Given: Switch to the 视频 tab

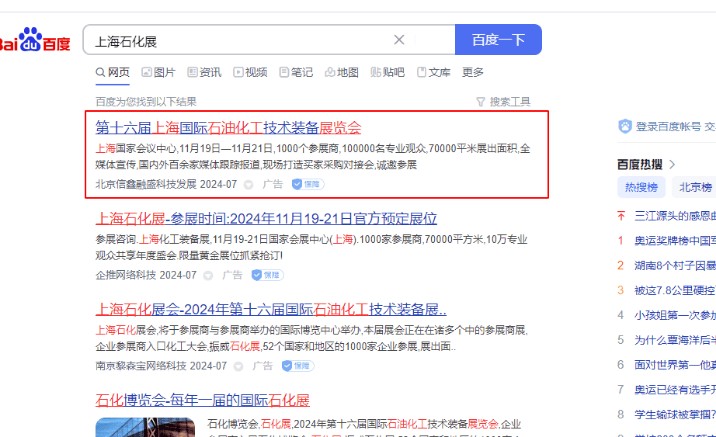Looking at the screenshot, I should pyautogui.click(x=250, y=72).
